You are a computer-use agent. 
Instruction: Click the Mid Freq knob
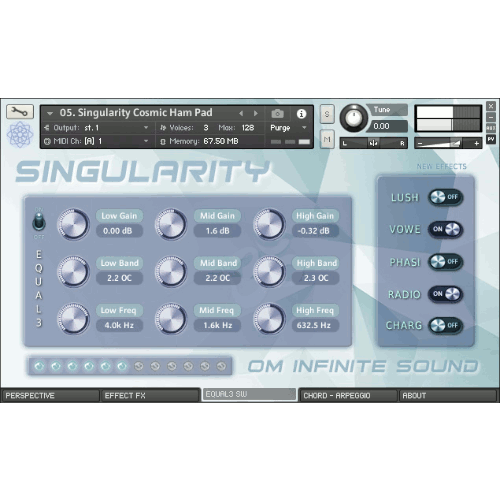tap(171, 318)
